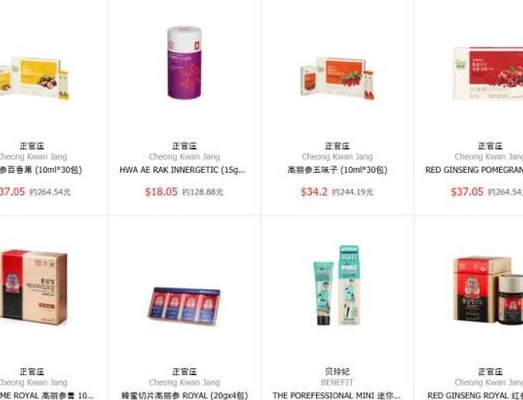Open the purple HWA AE RAK canister image
523x400 pixels.
(x=184, y=62)
